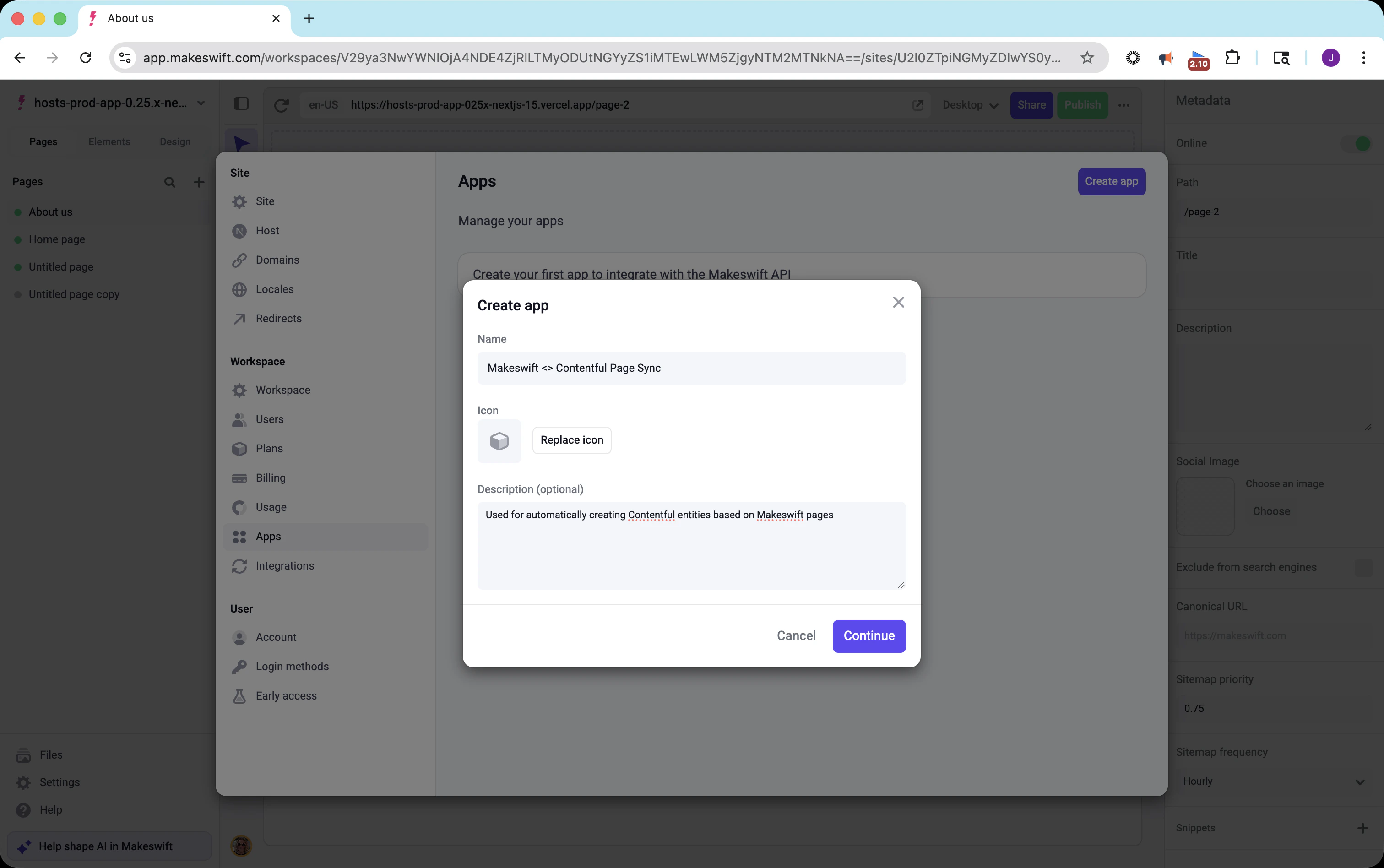Switch to the Elements tab
Viewport: 1384px width, 868px height.
109,141
